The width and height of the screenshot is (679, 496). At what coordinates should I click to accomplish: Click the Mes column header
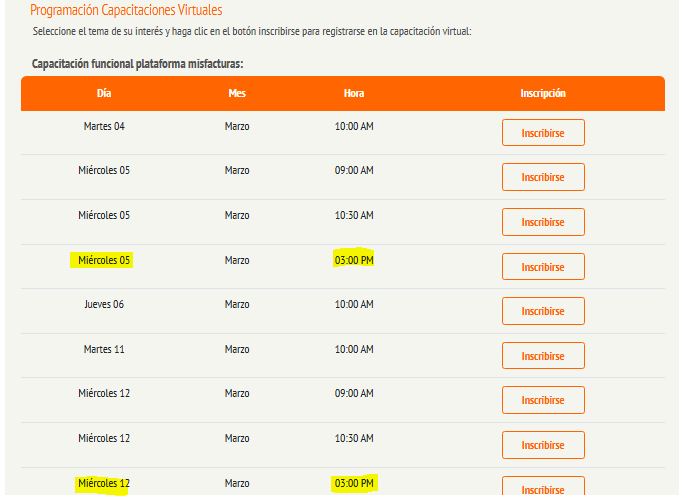(x=237, y=93)
